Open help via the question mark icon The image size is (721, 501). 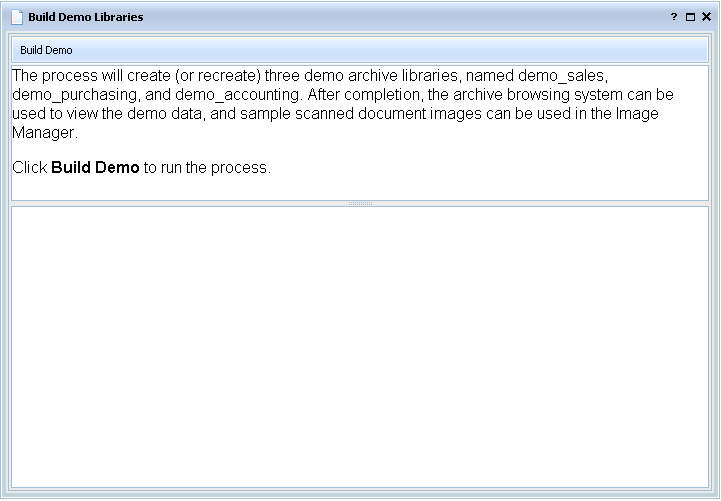pos(674,17)
